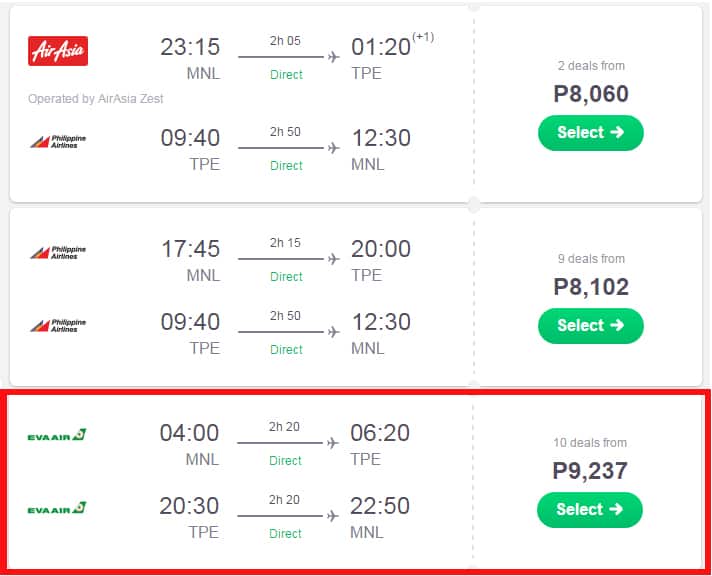Viewport: 712px width, 576px height.
Task: Click Philippine Airlines logo beside 09:40 in second card
Action: [x=58, y=326]
